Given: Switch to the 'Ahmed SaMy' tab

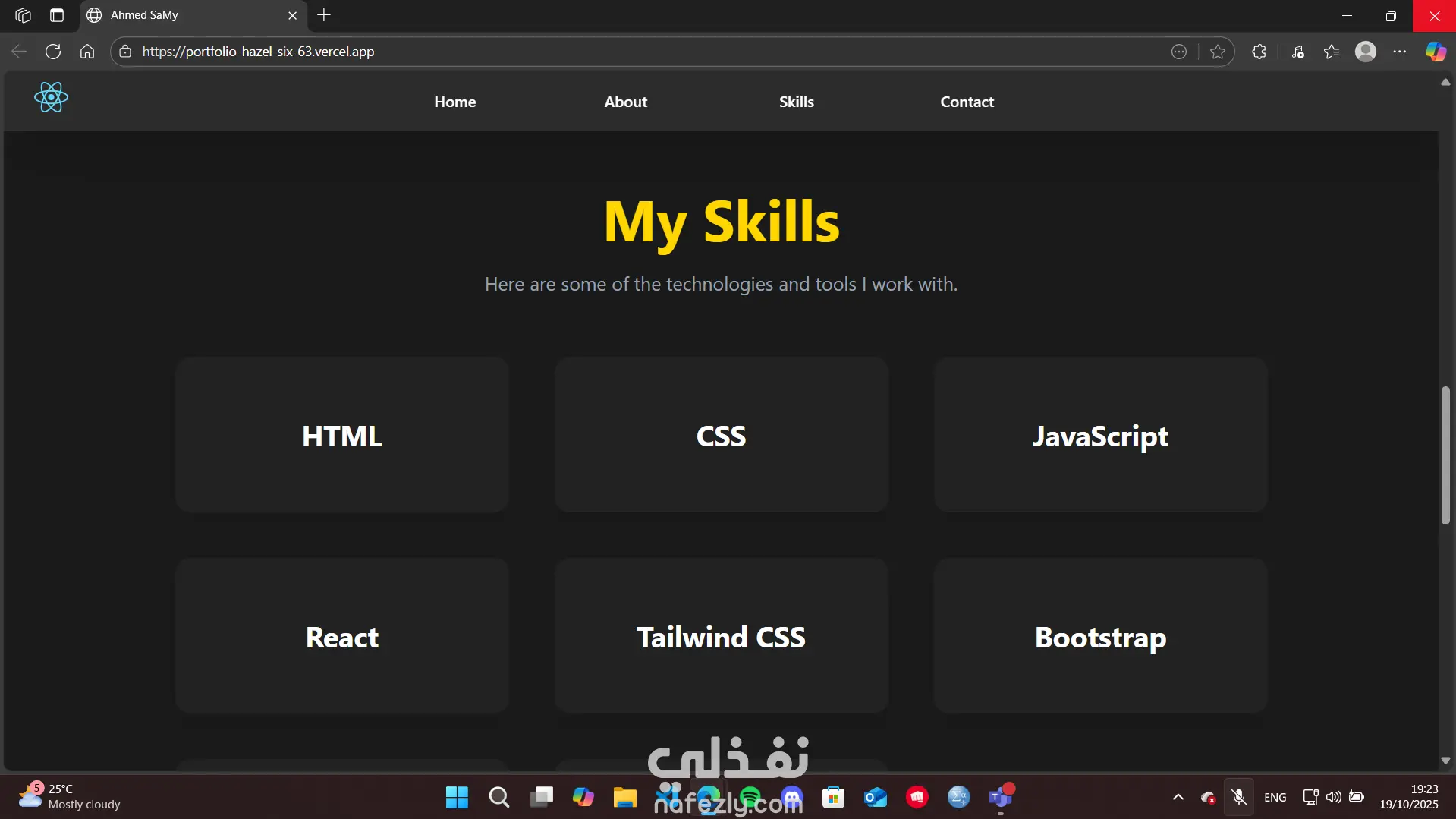Looking at the screenshot, I should (193, 15).
